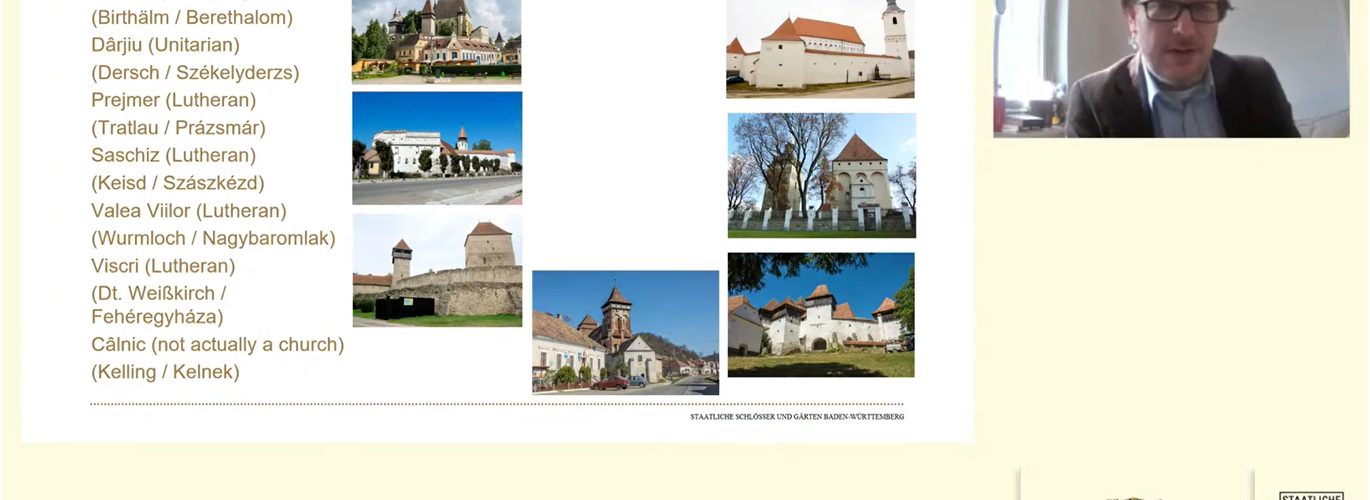Click the speaker's webcam video feed
This screenshot has height=500, width=1370.
(x=1170, y=68)
